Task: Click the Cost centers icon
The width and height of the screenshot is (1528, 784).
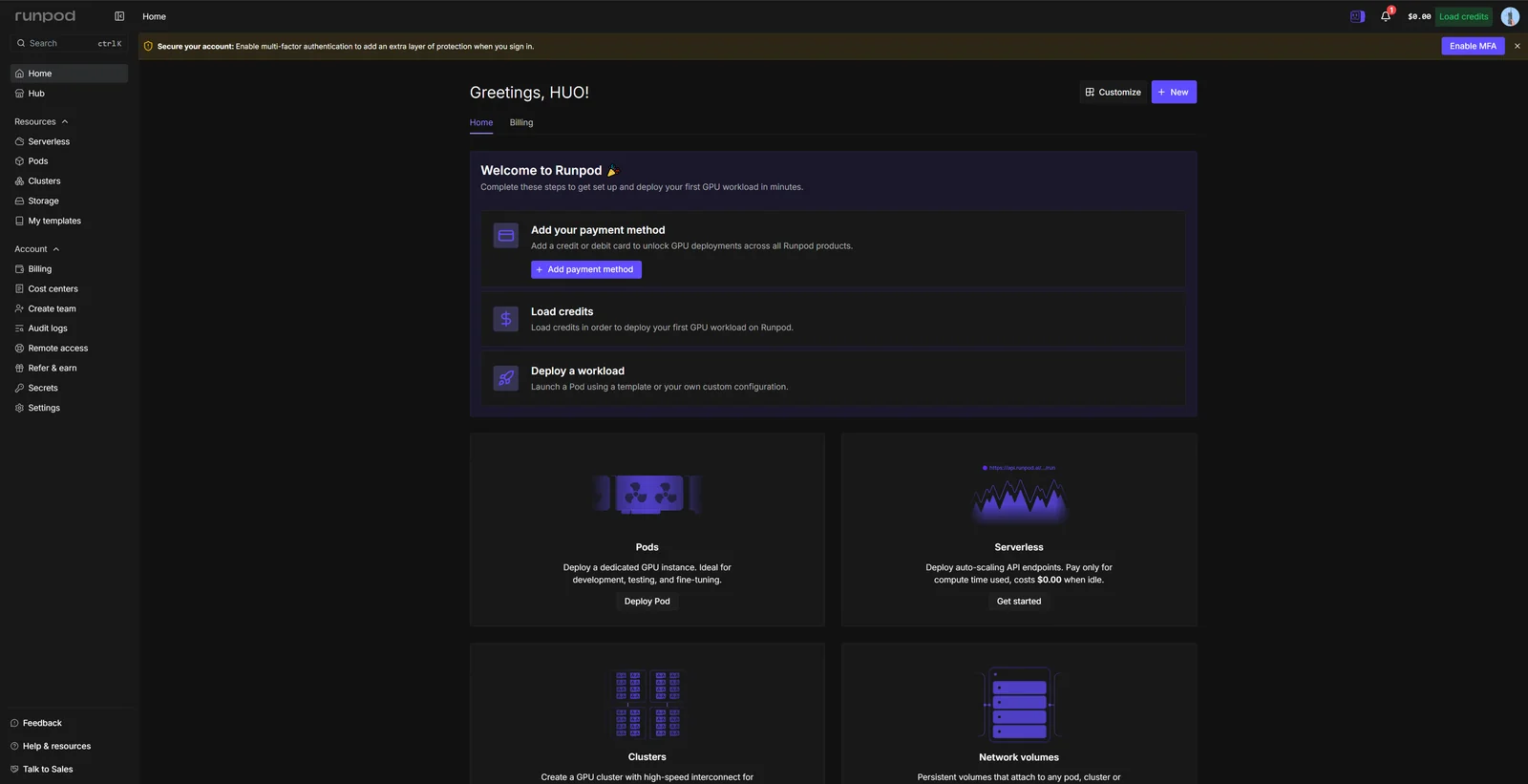Action: click(x=19, y=289)
